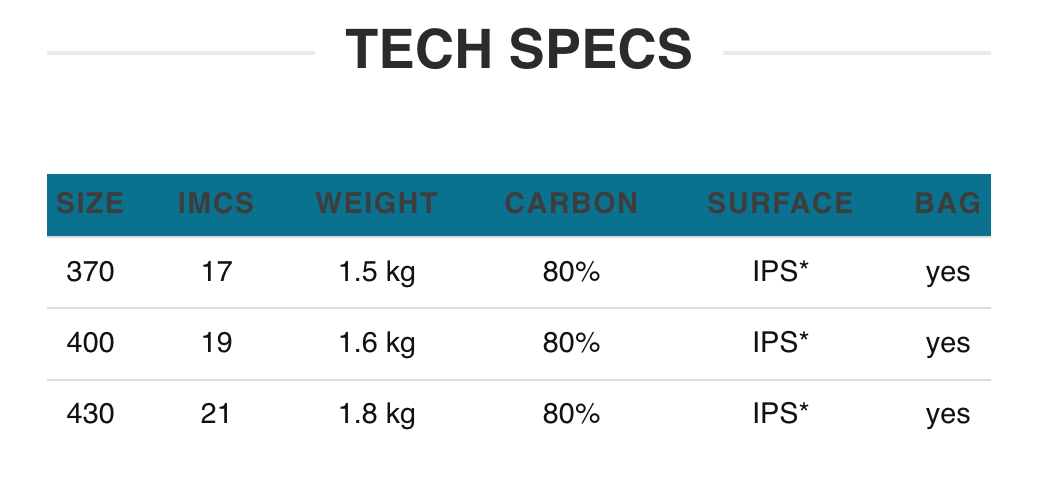Click the SIZE column header
The width and height of the screenshot is (1058, 486).
(90, 204)
